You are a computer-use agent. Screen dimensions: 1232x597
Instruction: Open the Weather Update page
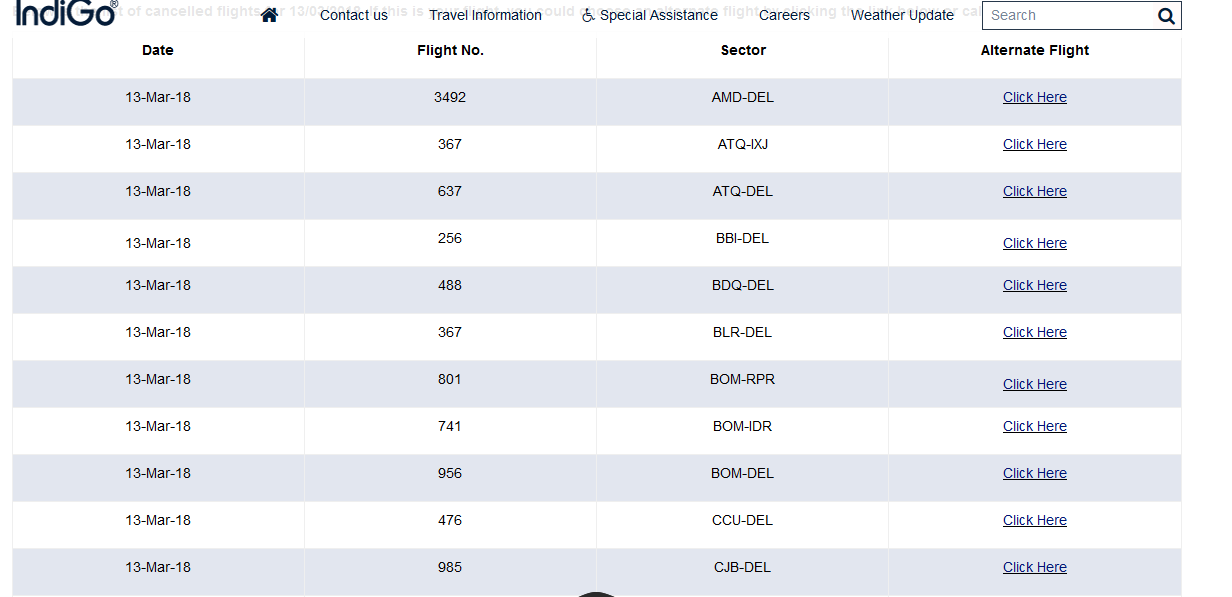click(x=902, y=15)
